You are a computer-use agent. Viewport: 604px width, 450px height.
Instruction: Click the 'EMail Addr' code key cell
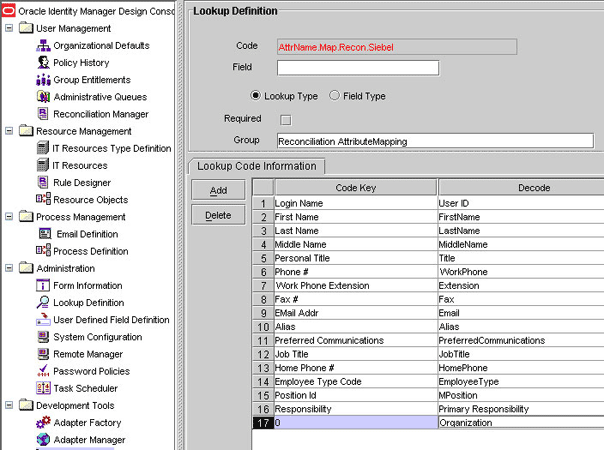(x=356, y=313)
